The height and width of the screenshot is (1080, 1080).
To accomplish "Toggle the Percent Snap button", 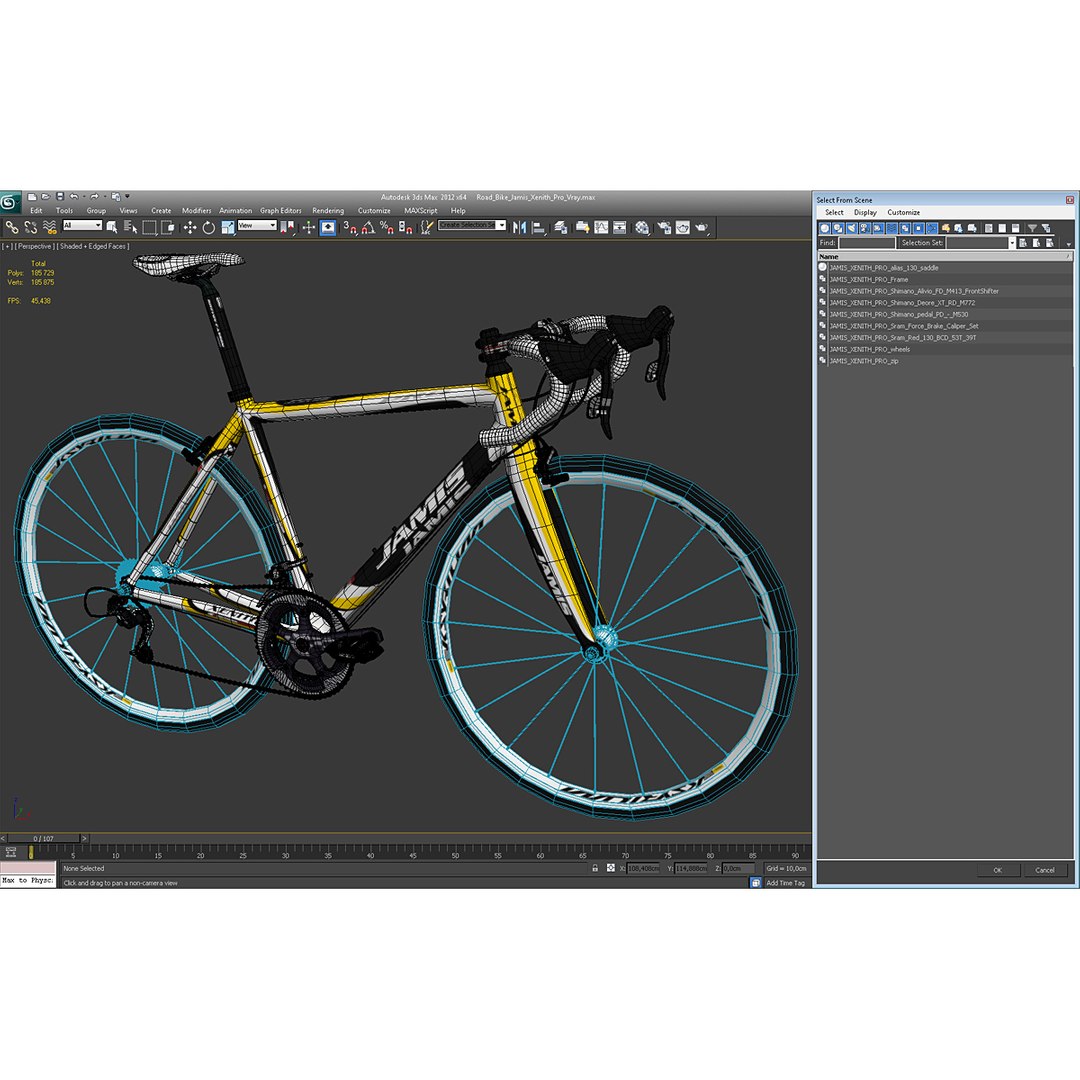I will click(x=387, y=227).
